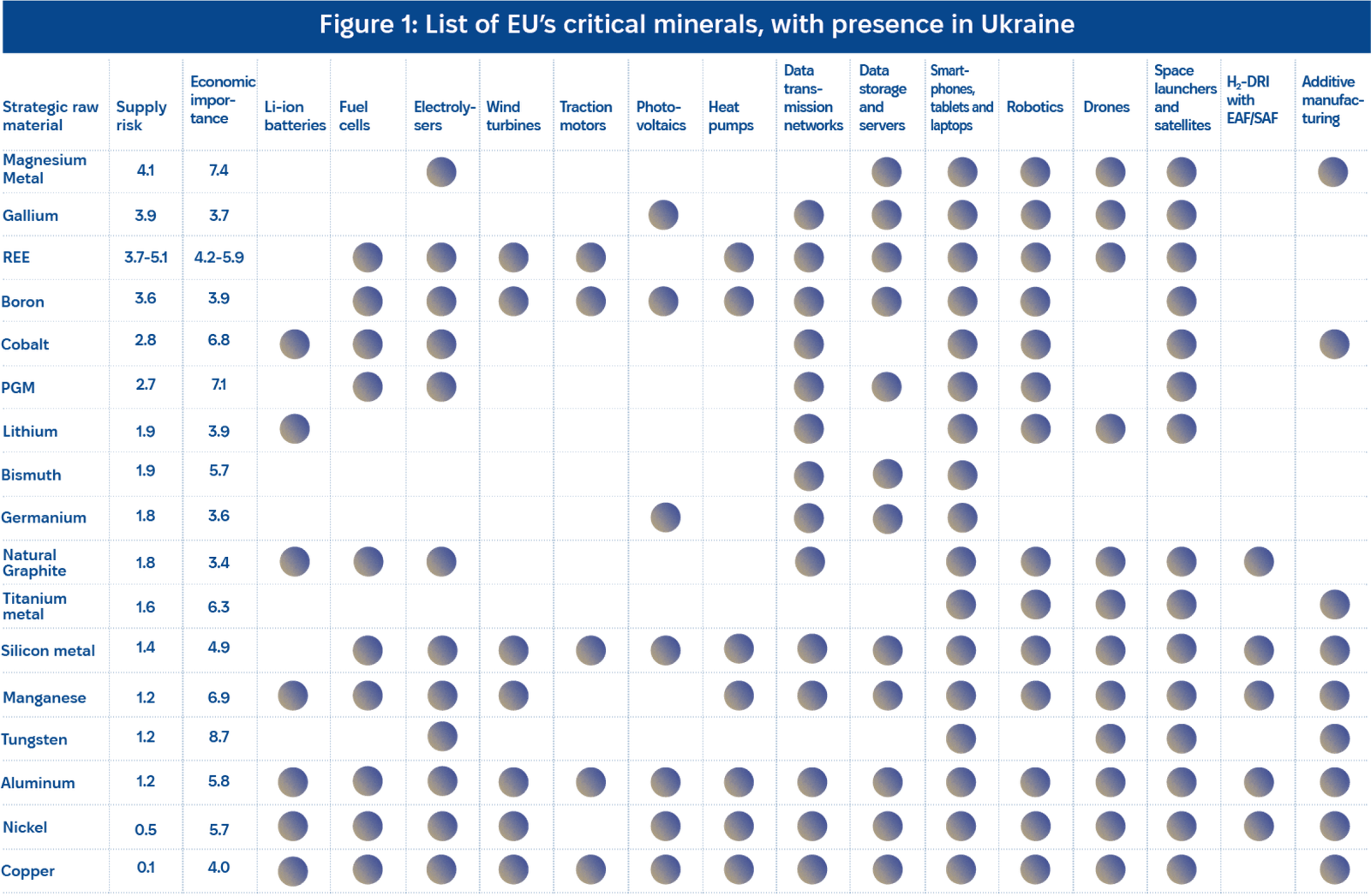Image resolution: width=1371 pixels, height=896 pixels.
Task: Select the PGM dot under Fuel cells
Action: point(368,386)
